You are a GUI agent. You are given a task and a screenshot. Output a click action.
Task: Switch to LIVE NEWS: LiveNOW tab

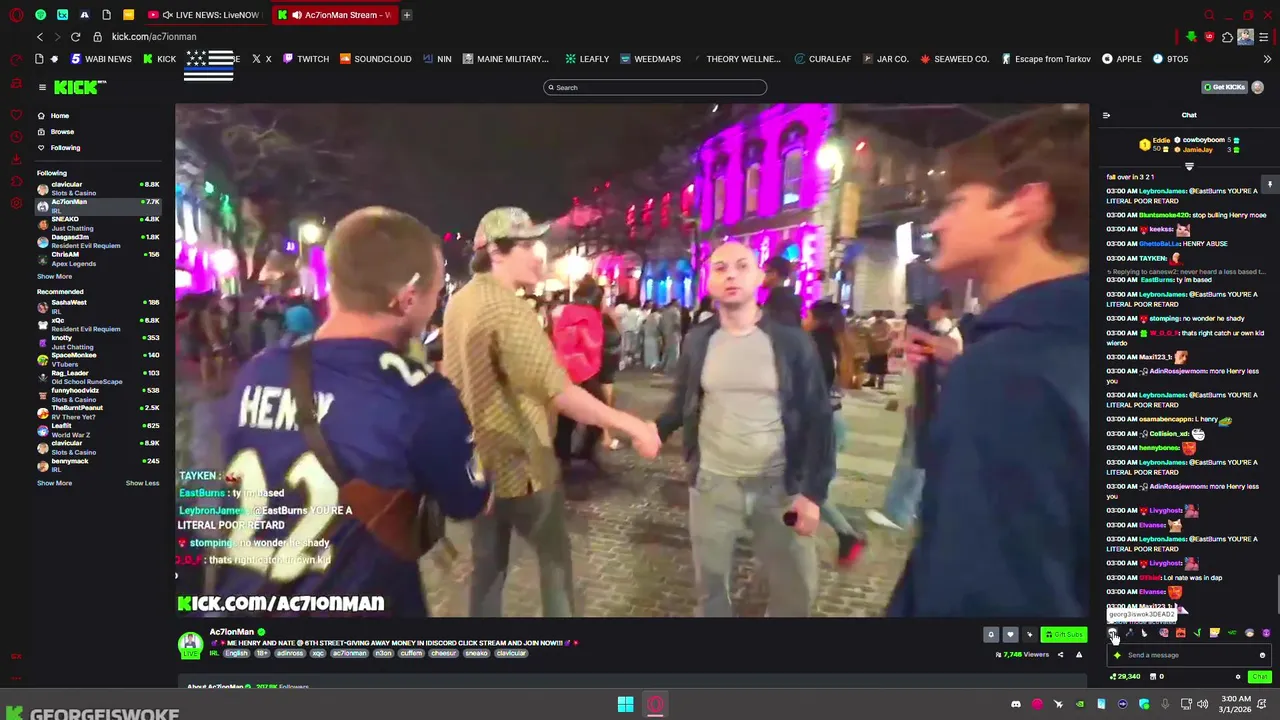(206, 15)
